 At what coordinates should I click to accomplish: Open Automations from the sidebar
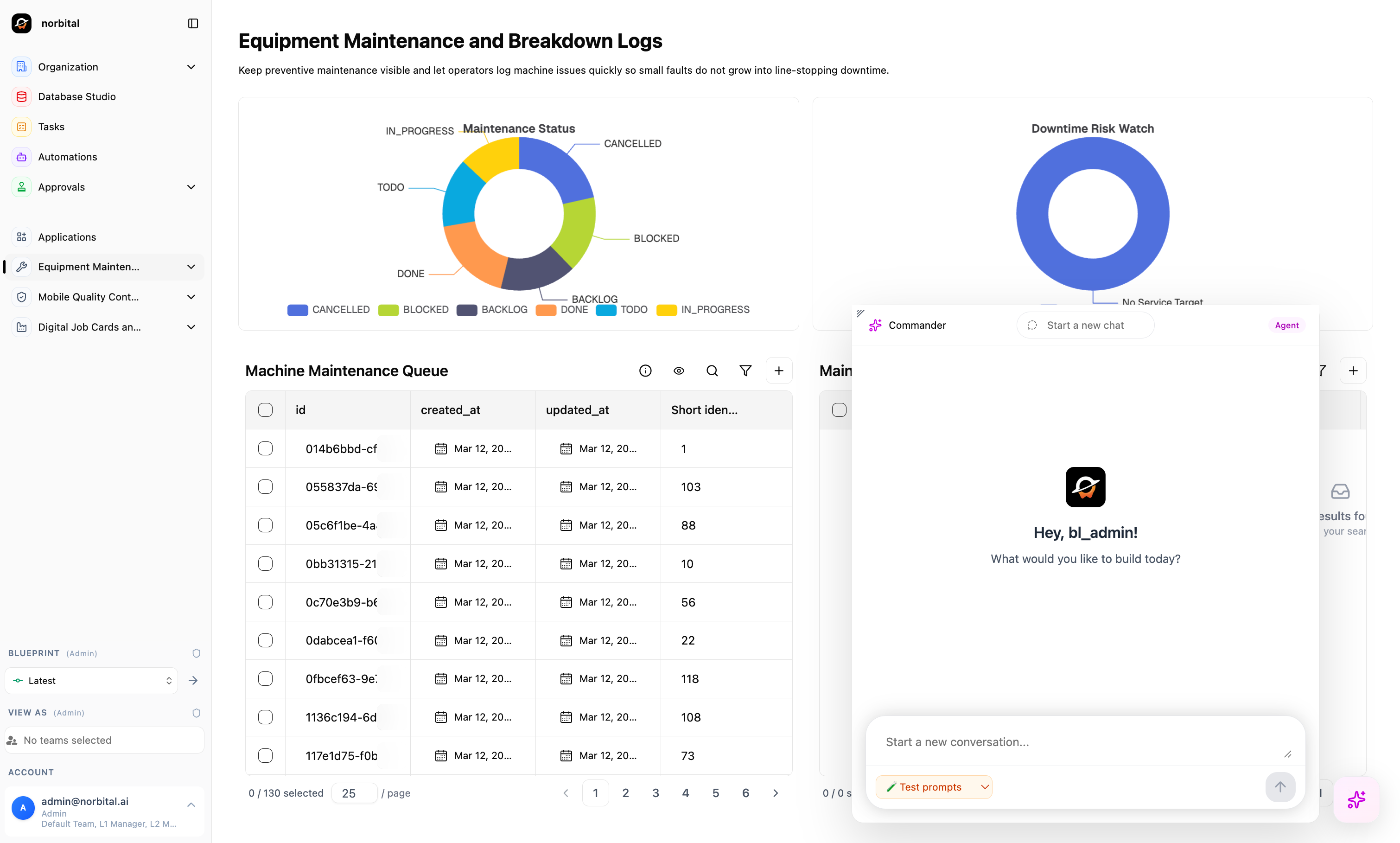click(67, 157)
